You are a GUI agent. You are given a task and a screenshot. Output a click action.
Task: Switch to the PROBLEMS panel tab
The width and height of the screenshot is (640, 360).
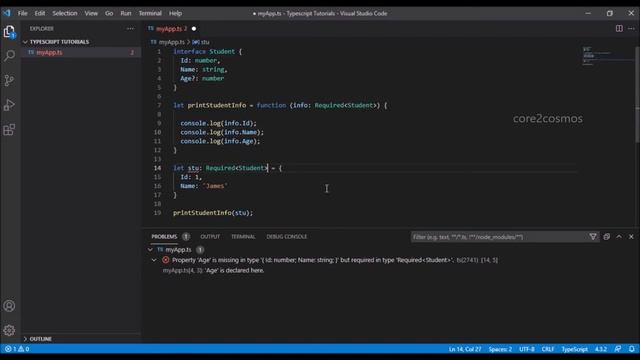pyautogui.click(x=164, y=237)
